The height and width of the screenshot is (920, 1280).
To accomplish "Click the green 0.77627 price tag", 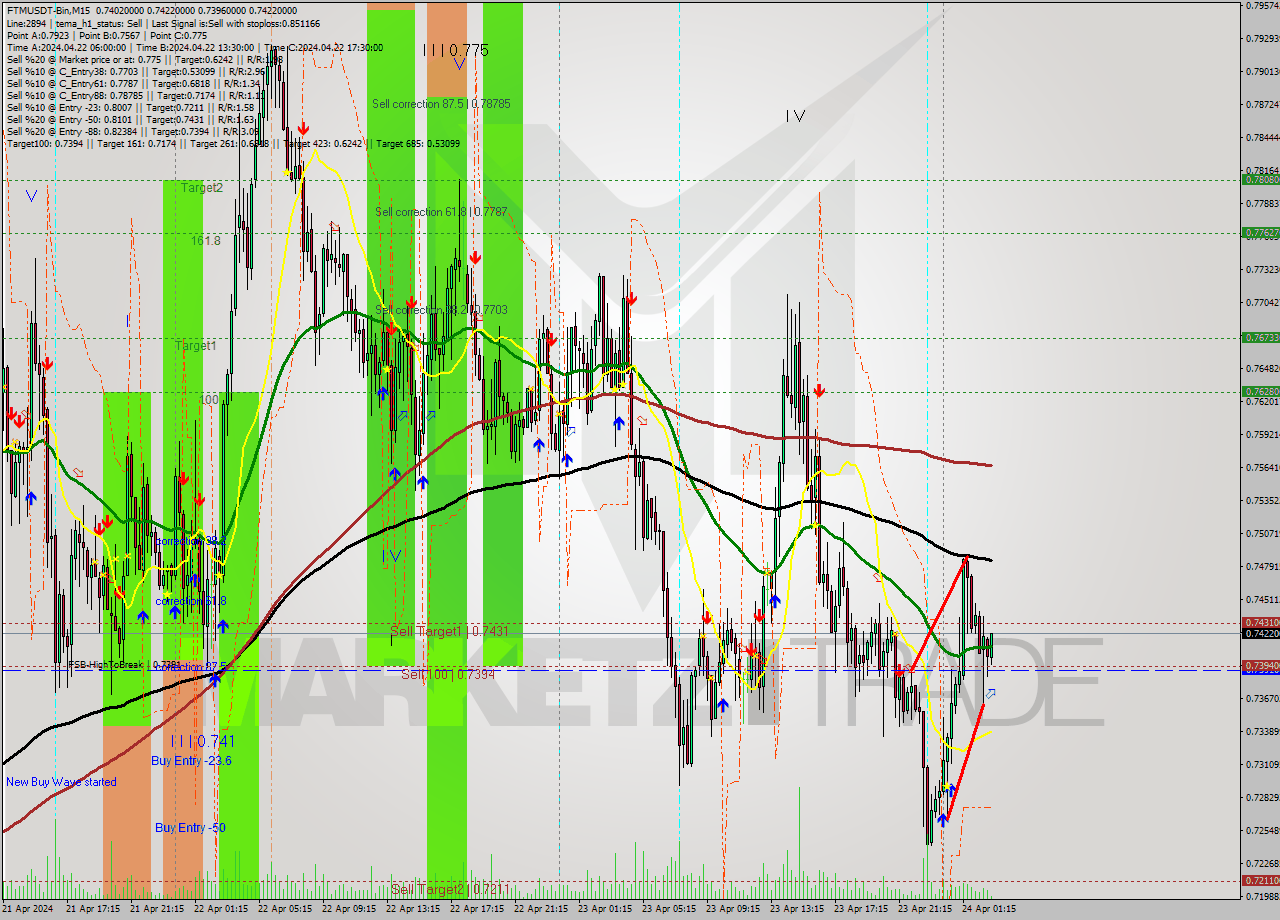I will click(x=1260, y=232).
